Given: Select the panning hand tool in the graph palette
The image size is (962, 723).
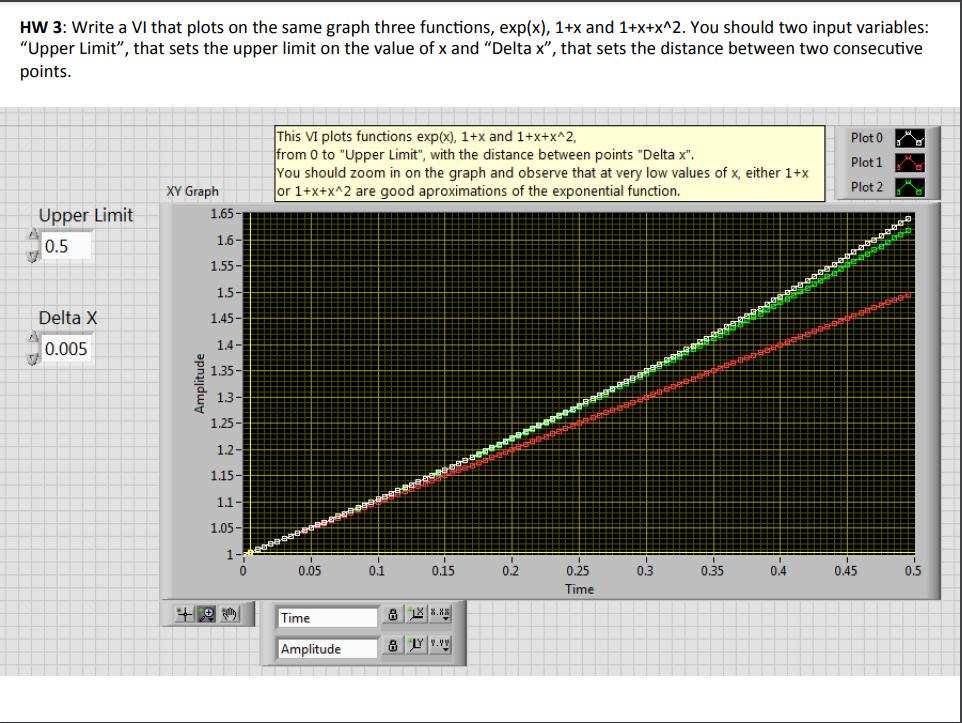Looking at the screenshot, I should (229, 614).
